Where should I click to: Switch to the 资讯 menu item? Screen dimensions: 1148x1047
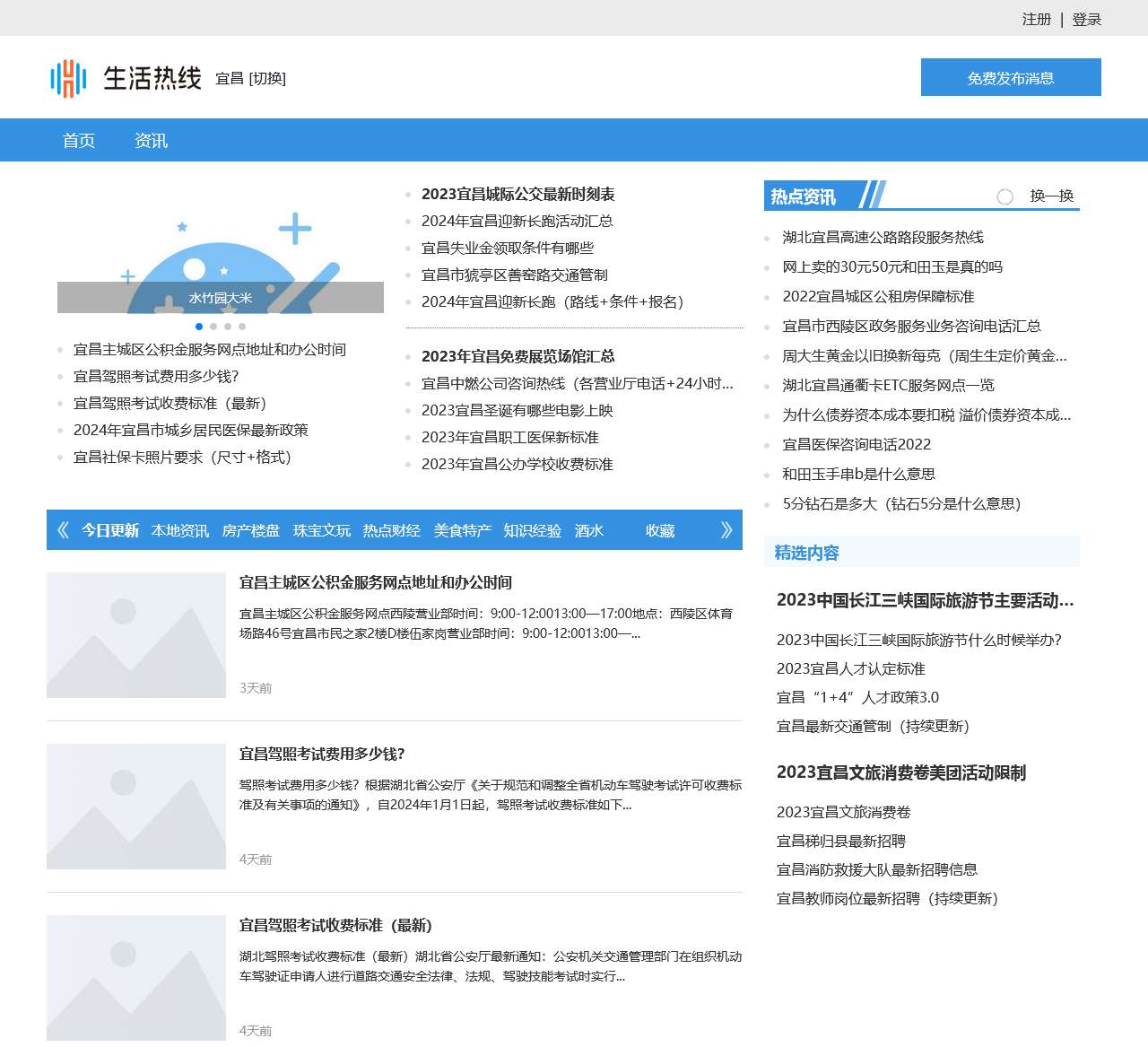tap(151, 140)
